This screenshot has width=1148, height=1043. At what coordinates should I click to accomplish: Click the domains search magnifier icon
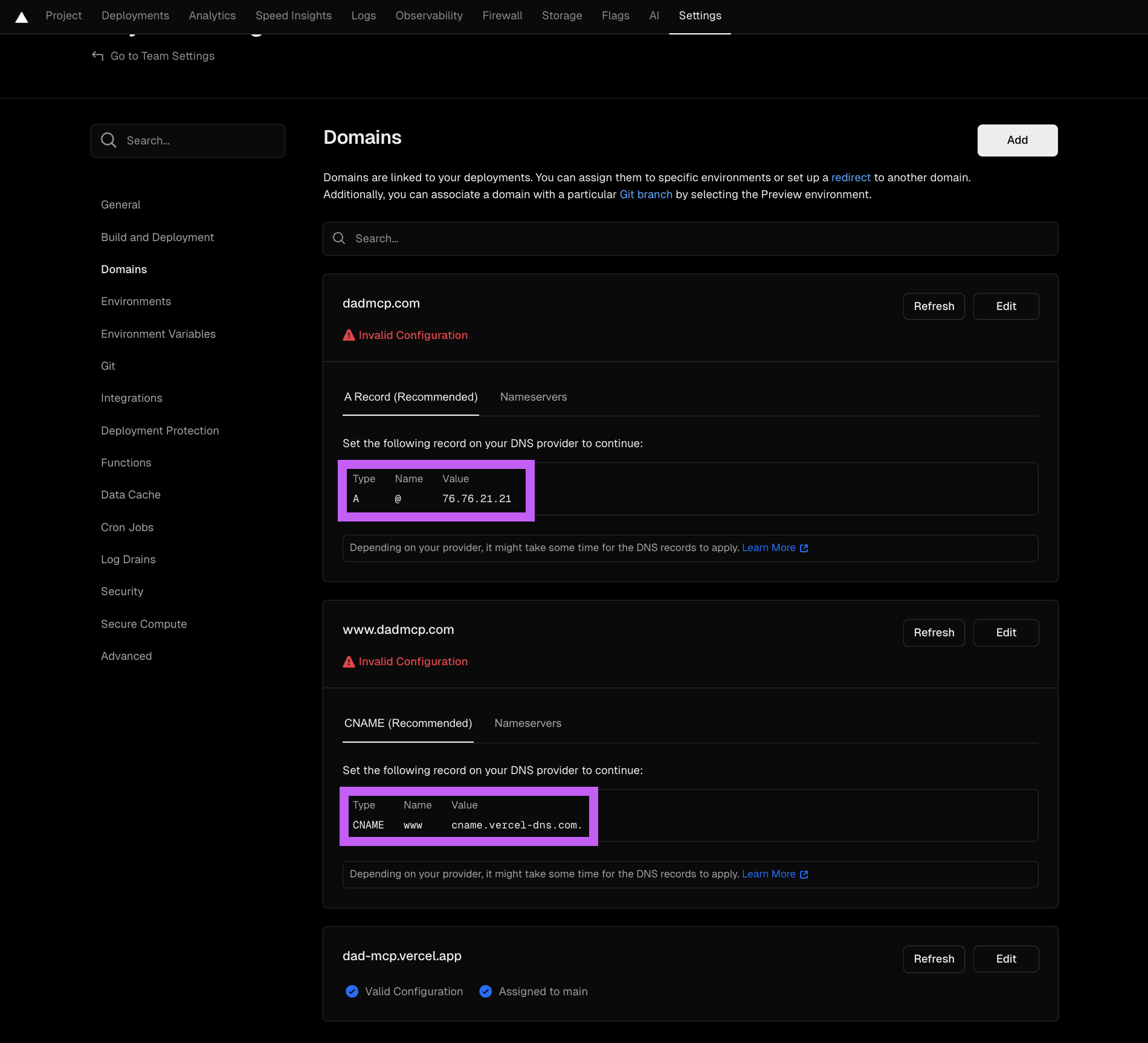pos(339,238)
